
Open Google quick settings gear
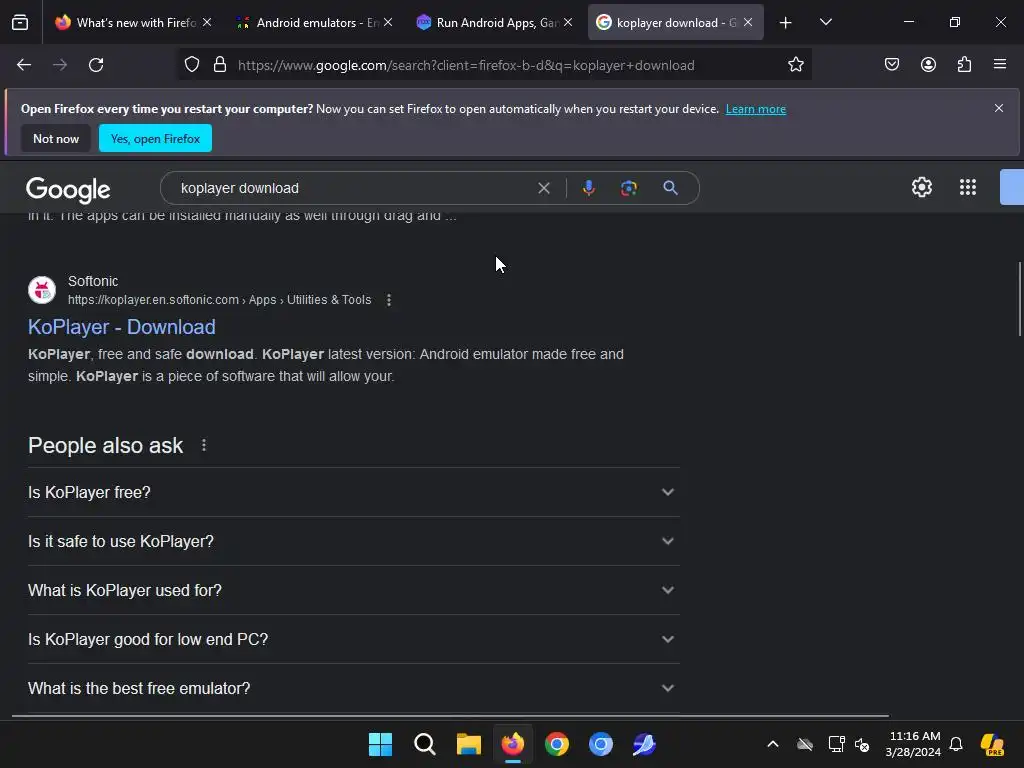coord(921,187)
